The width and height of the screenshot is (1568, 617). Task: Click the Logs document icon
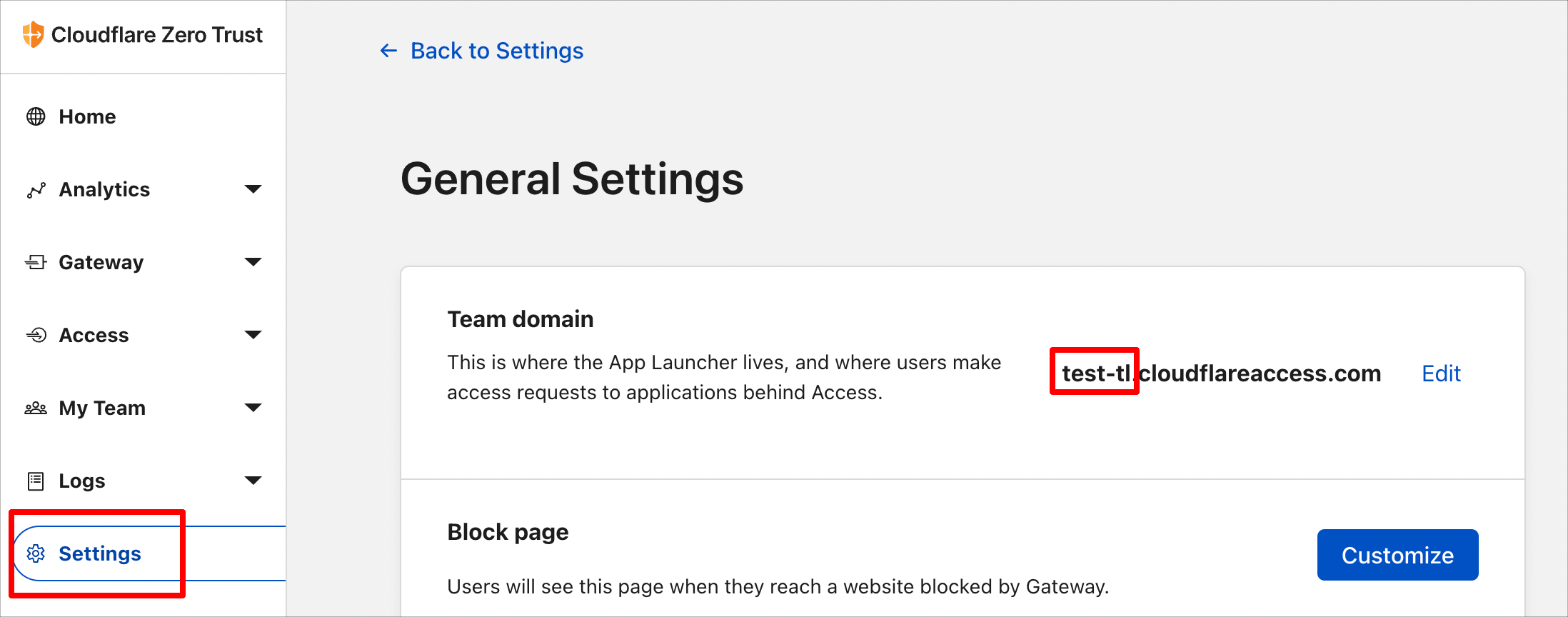tap(36, 481)
